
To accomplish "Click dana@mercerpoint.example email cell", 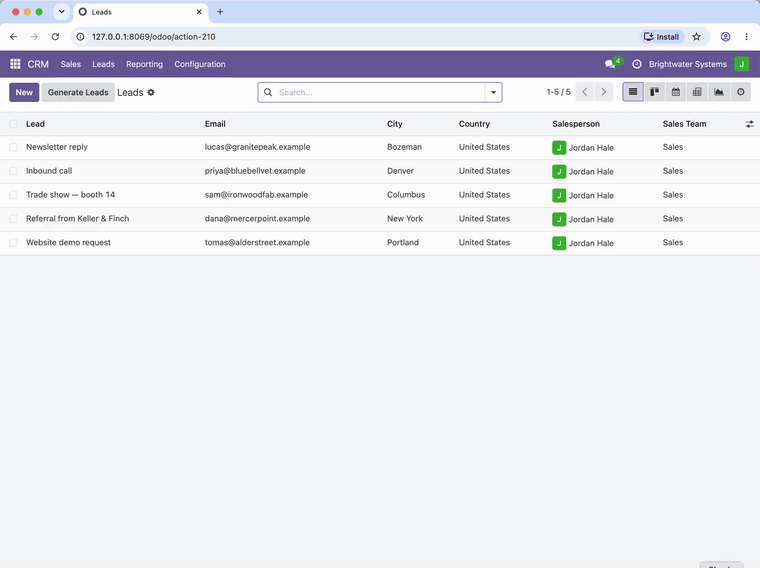I will [x=257, y=219].
